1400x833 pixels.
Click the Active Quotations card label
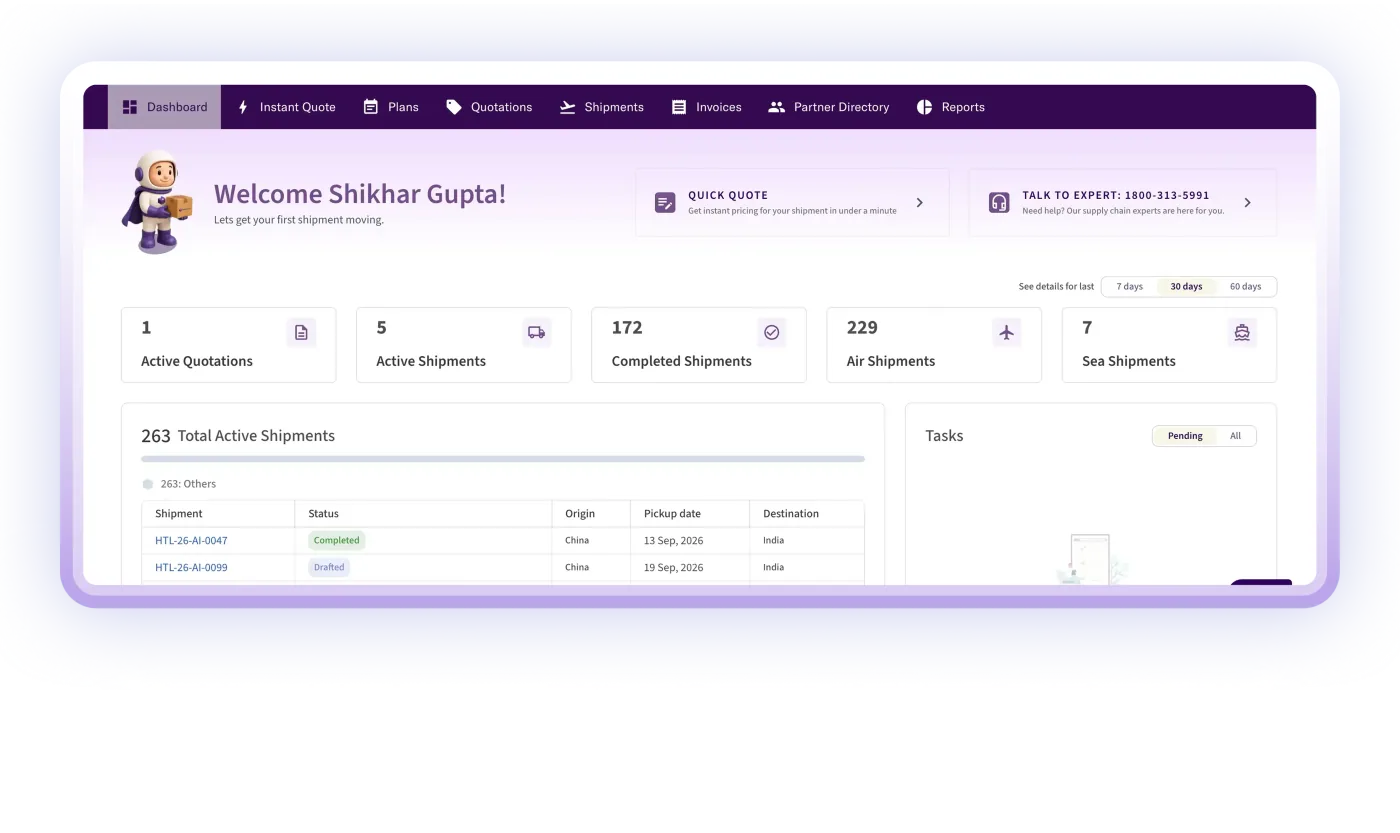click(197, 362)
